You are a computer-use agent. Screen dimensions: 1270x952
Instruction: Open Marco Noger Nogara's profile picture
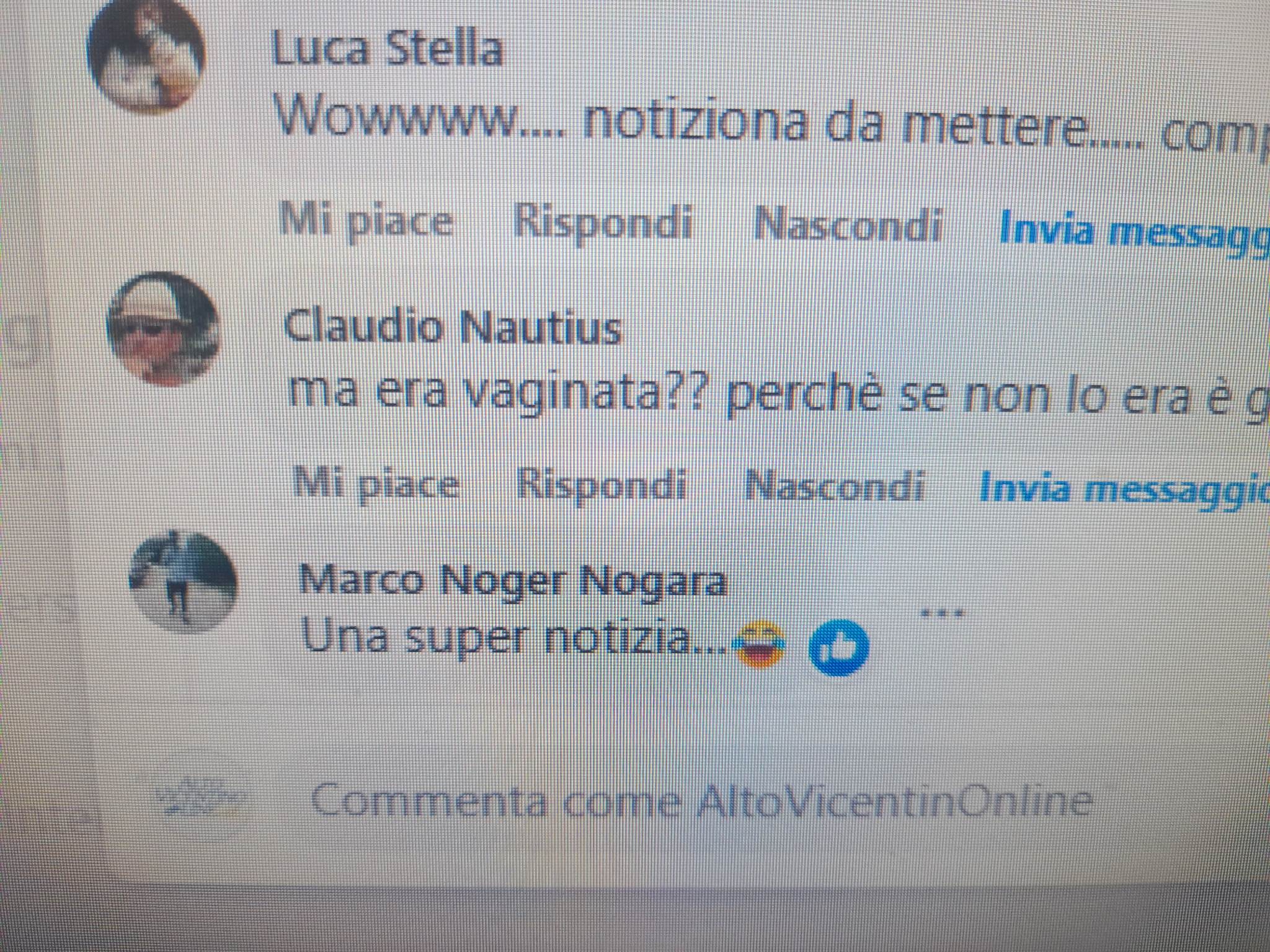(x=183, y=581)
